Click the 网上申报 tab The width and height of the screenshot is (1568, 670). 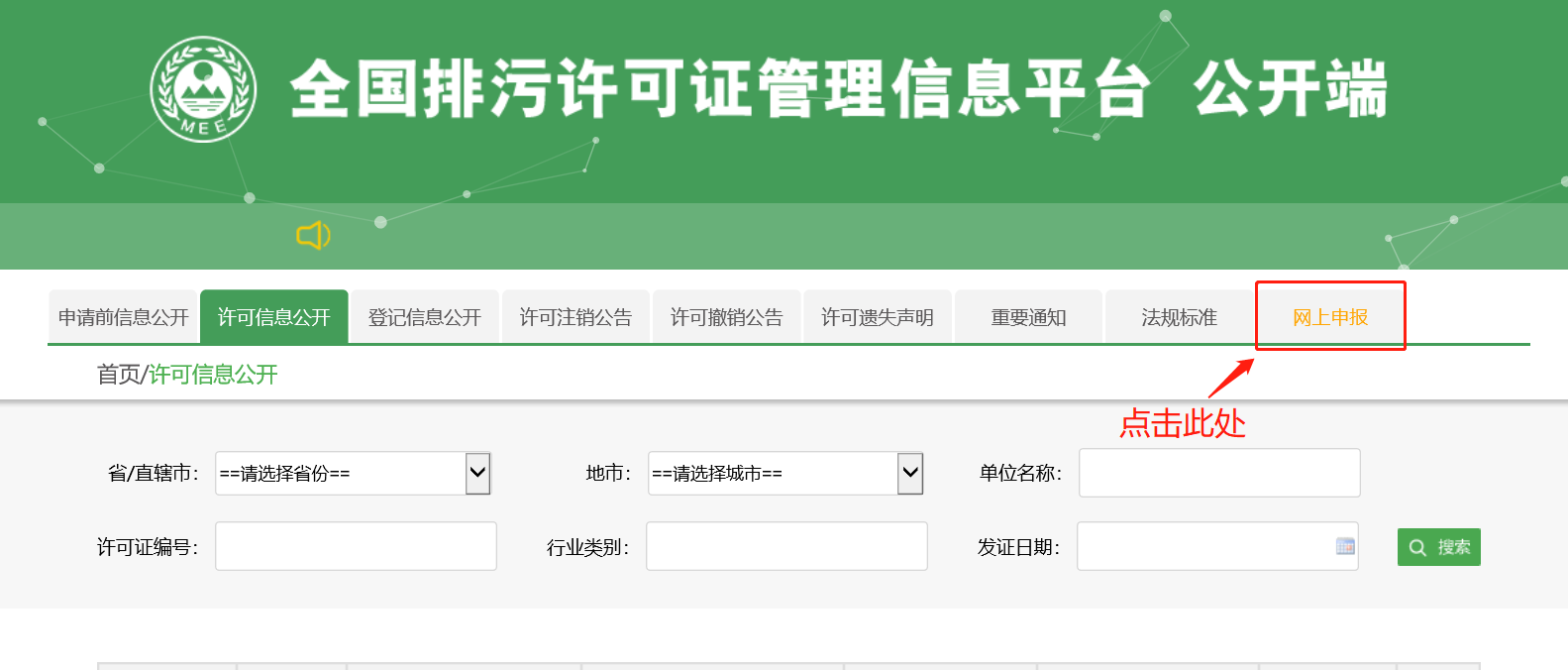tap(1330, 317)
